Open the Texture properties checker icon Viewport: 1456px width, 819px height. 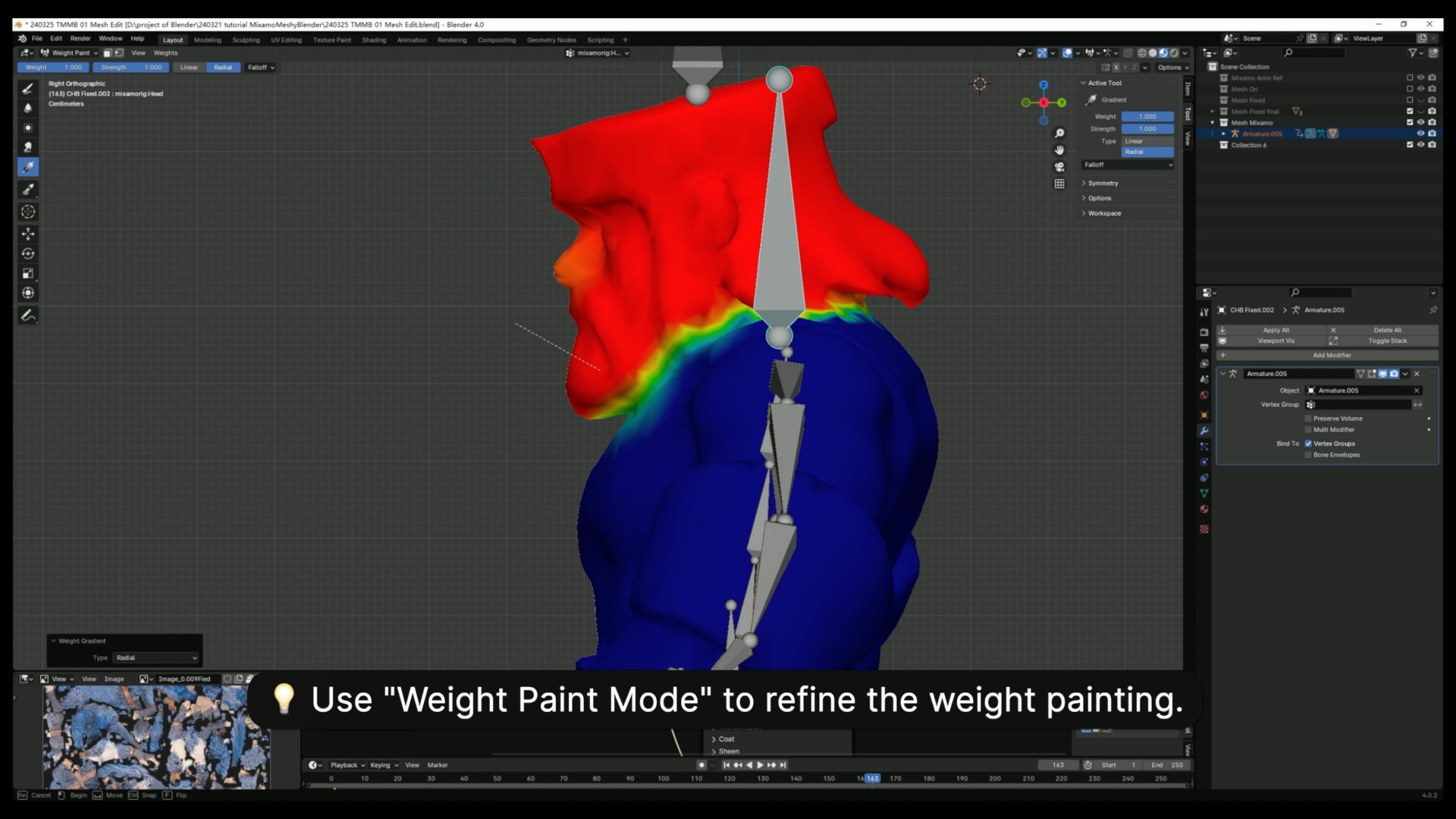click(x=1203, y=529)
